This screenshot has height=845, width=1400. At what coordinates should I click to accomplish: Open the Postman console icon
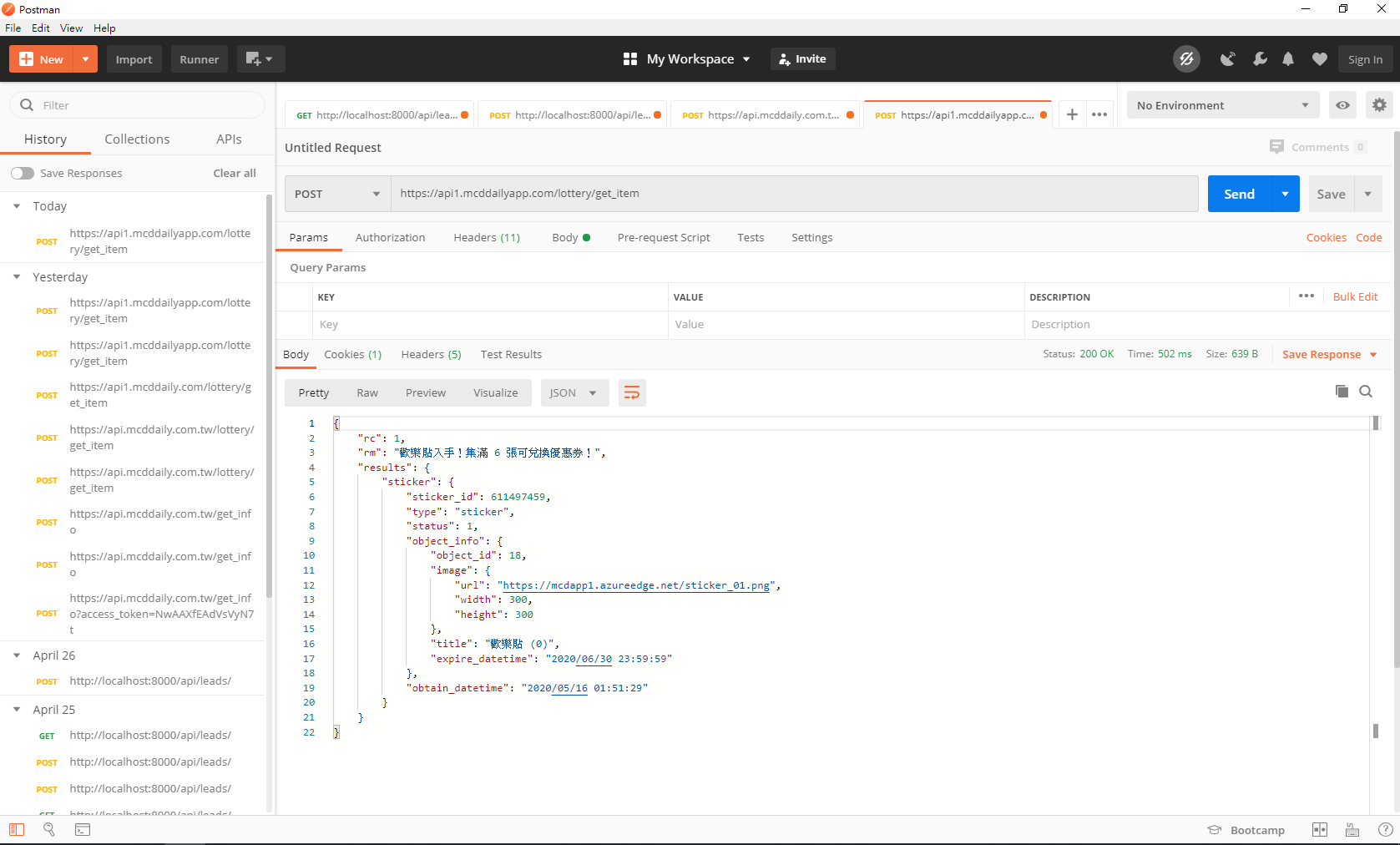(83, 829)
